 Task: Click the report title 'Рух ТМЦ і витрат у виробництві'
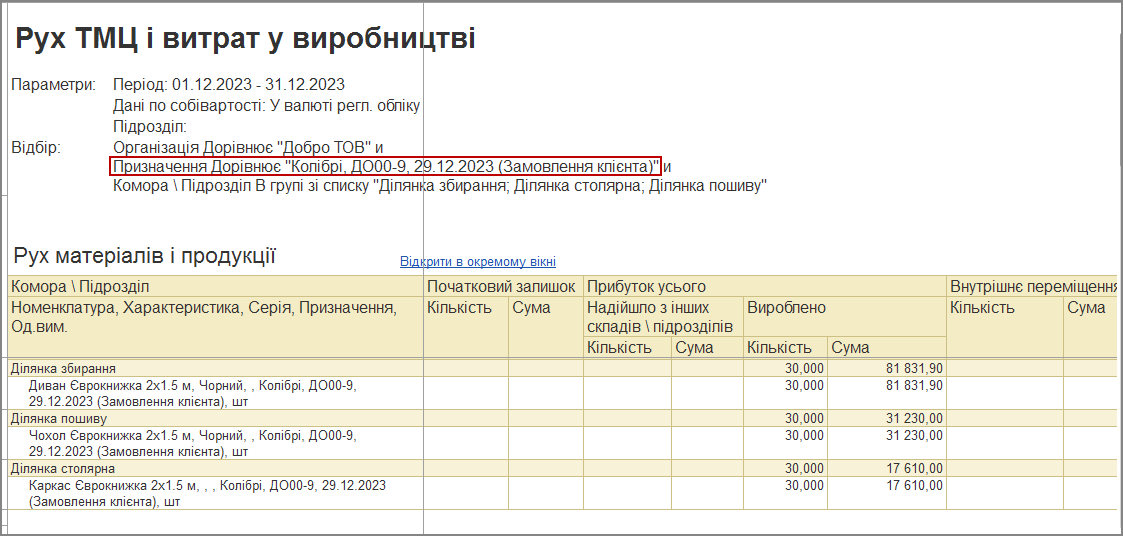tap(245, 39)
